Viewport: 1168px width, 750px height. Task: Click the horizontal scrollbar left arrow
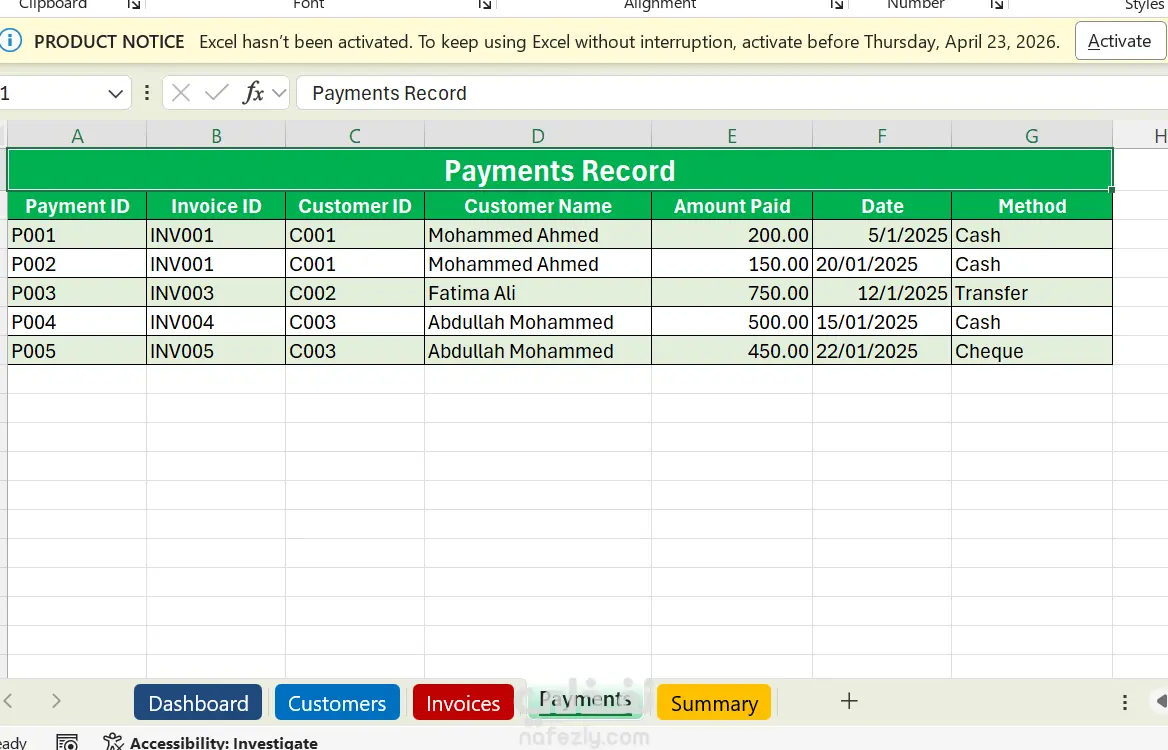[x=1161, y=702]
